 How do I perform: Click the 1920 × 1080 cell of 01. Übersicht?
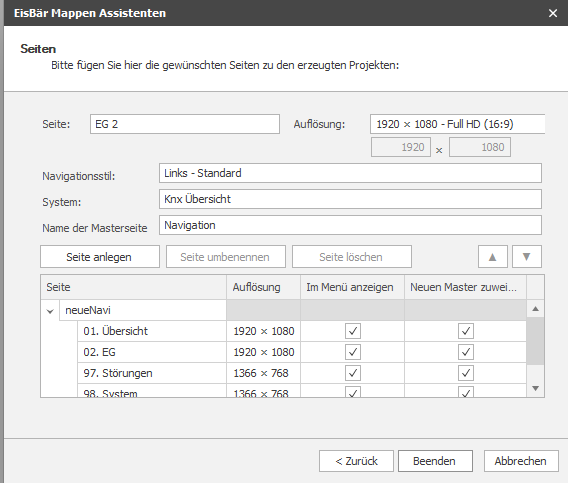tap(264, 331)
